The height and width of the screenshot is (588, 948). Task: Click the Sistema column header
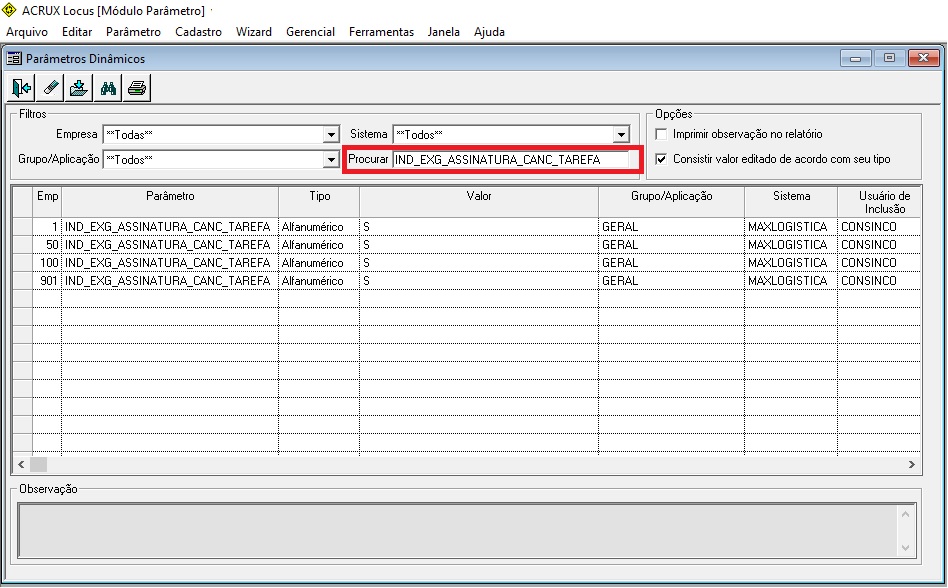tap(791, 202)
